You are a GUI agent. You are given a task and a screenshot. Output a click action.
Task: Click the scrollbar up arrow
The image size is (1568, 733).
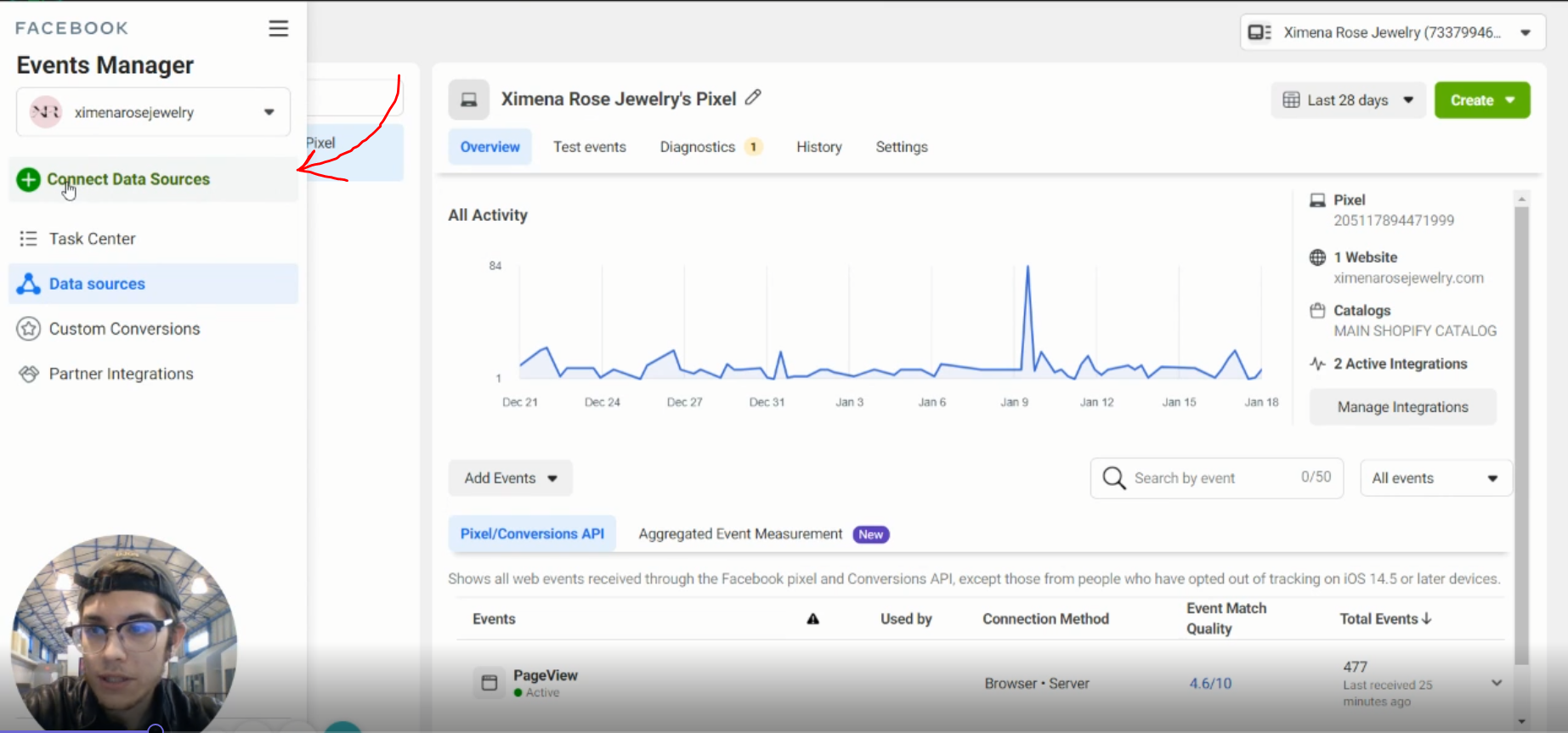[1521, 199]
